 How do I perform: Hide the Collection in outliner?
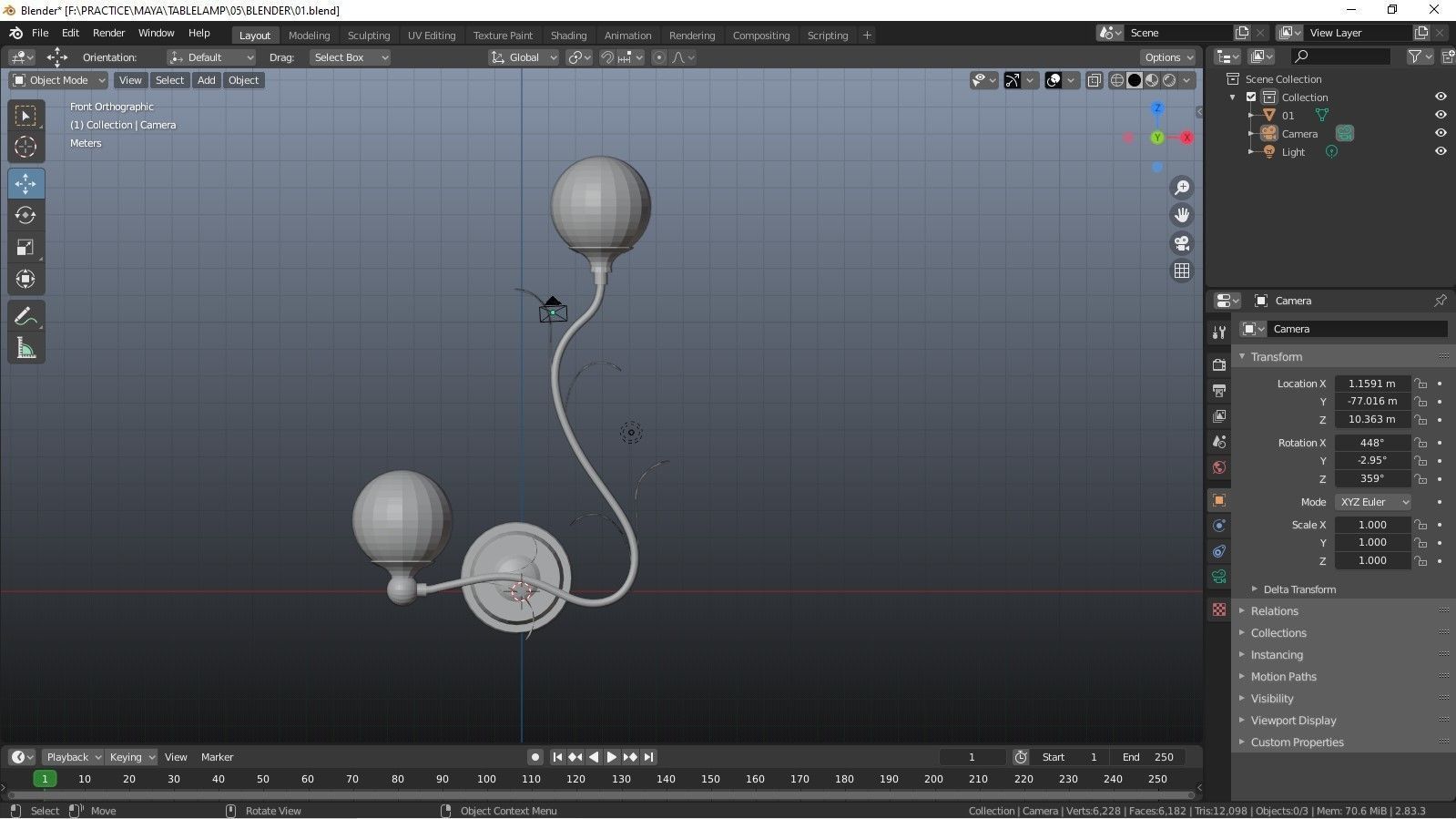tap(1441, 97)
